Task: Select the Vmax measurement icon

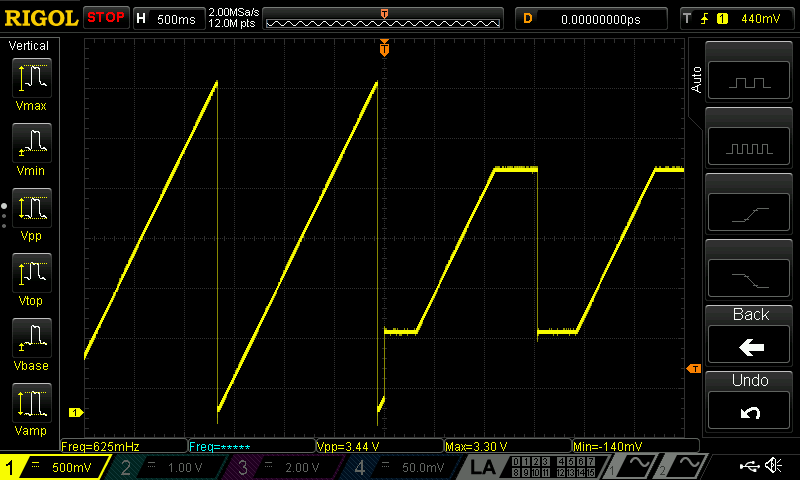Action: coord(30,84)
